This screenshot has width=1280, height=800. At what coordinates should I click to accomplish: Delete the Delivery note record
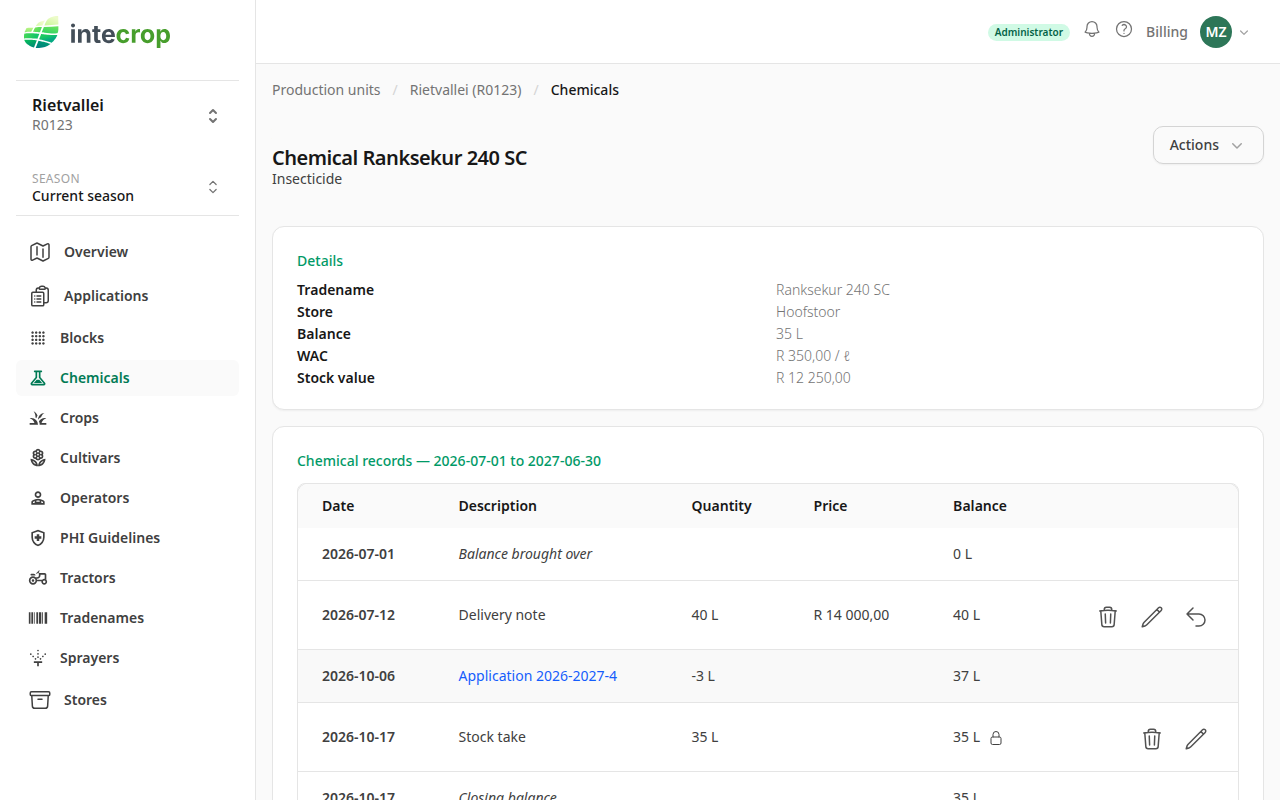pyautogui.click(x=1108, y=617)
